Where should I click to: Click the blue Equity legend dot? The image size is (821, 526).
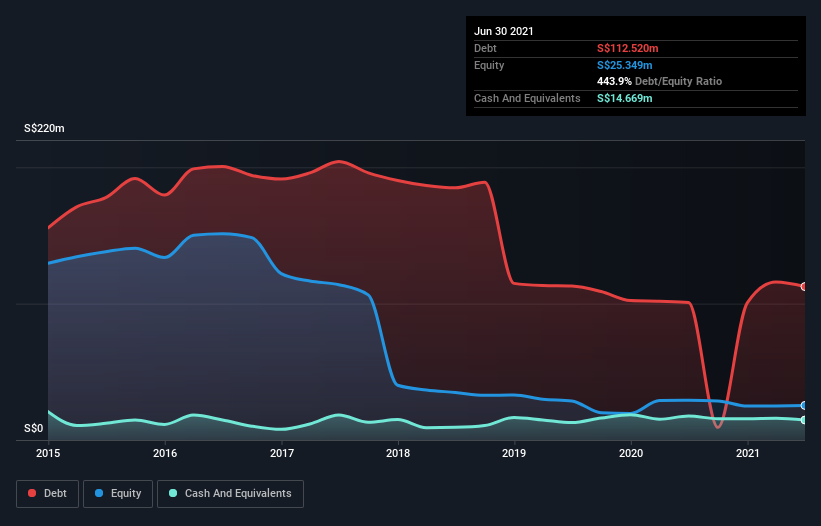tap(99, 493)
